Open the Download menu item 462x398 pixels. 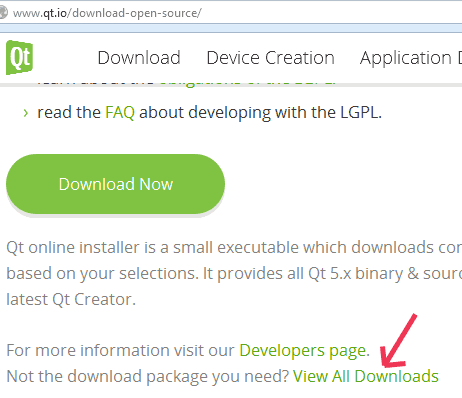(x=139, y=58)
